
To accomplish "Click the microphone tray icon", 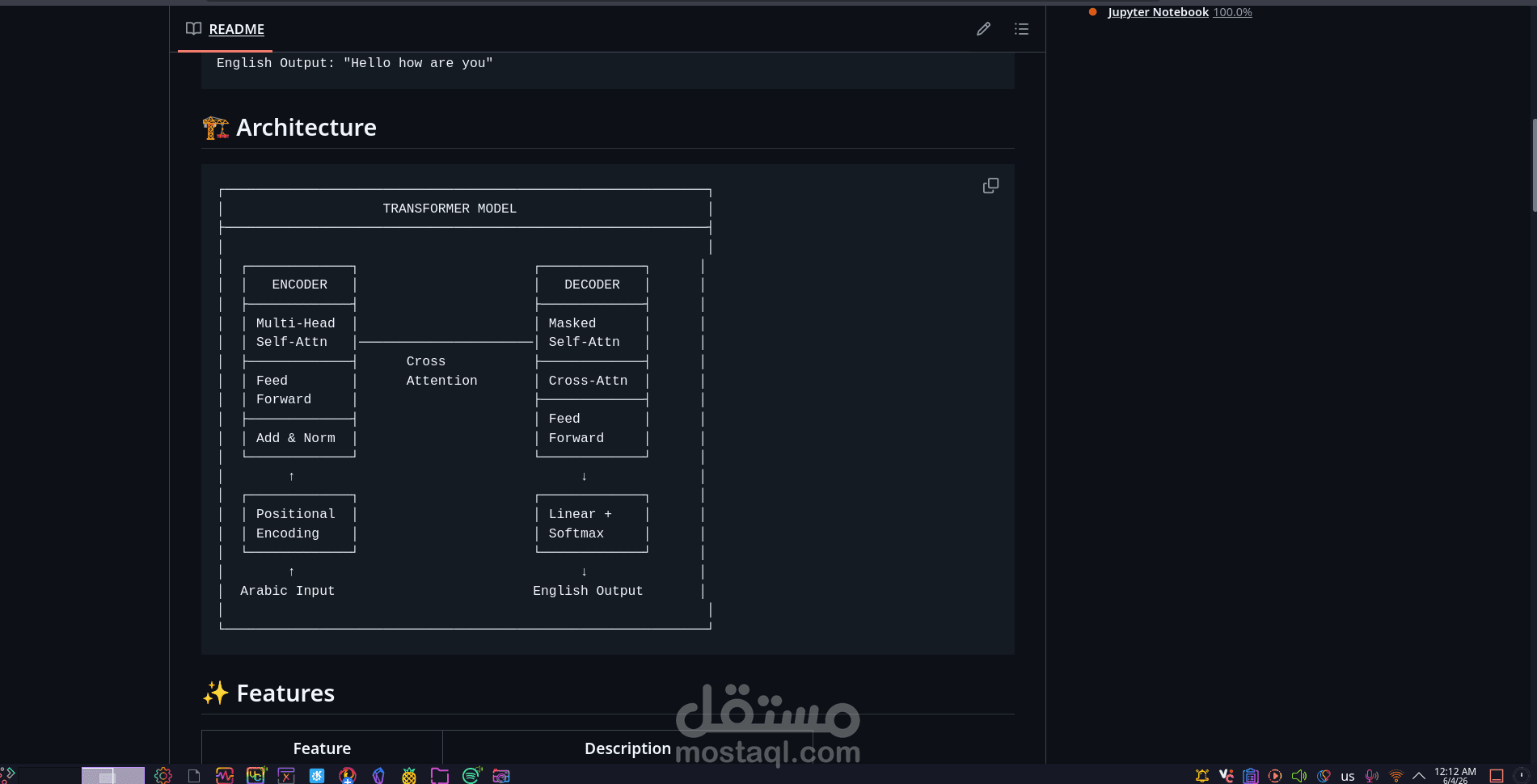I will 1372,776.
